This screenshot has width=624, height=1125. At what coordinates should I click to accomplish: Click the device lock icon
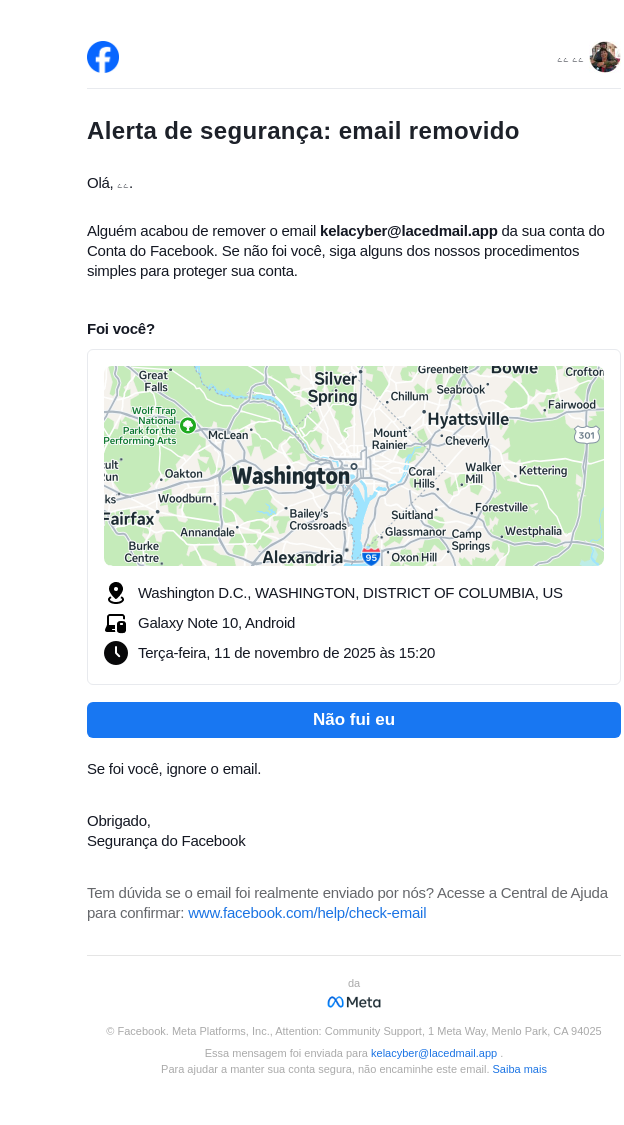116,623
